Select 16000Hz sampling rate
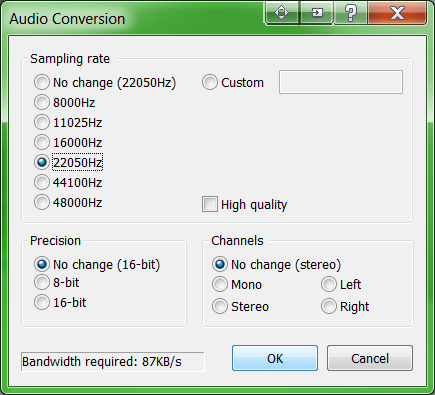The width and height of the screenshot is (435, 395). pos(68,142)
